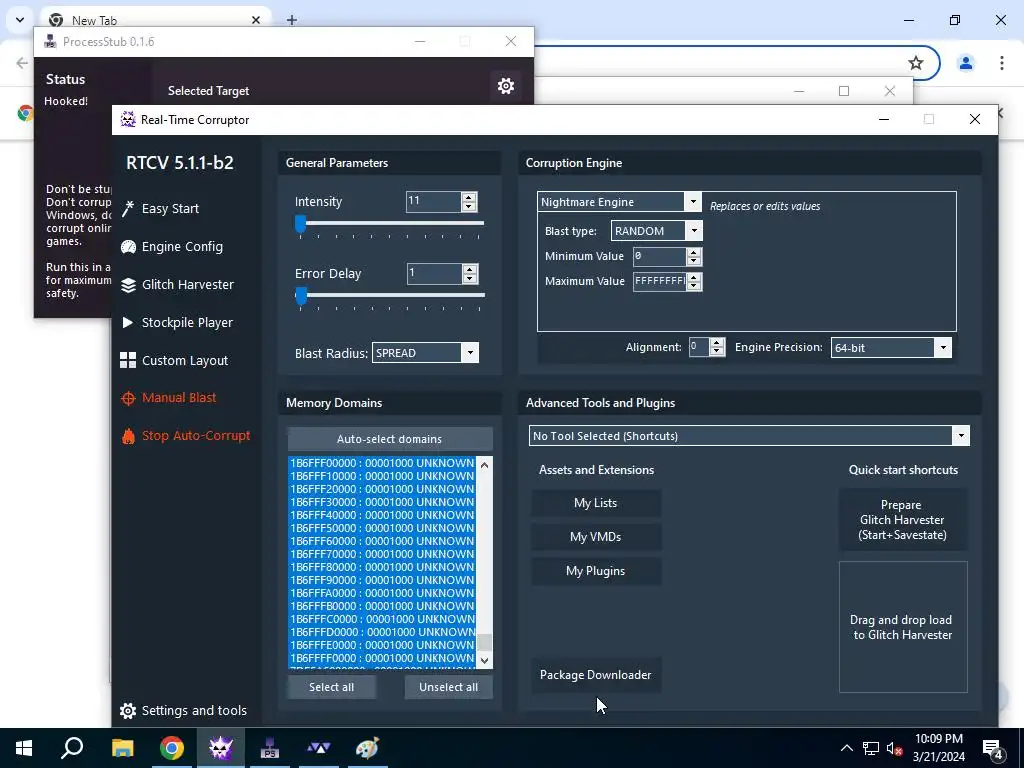Open My Plugins button
The image size is (1024, 768).
point(596,571)
